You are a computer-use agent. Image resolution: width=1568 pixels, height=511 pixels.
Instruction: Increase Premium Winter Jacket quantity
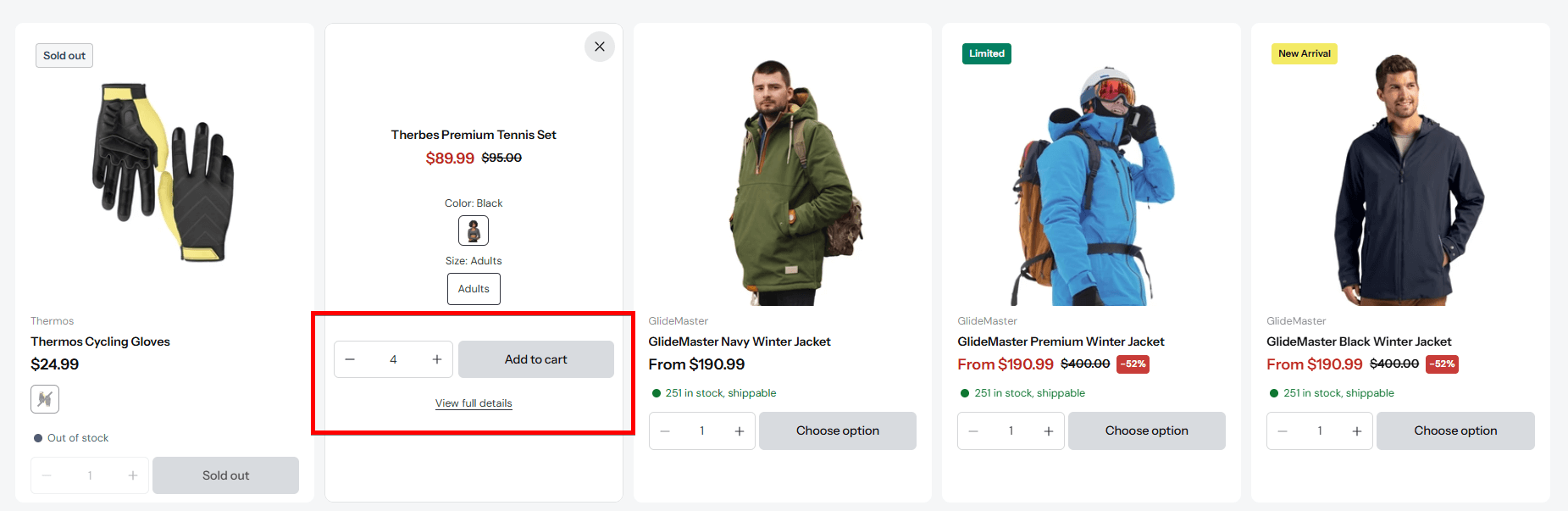click(1048, 431)
